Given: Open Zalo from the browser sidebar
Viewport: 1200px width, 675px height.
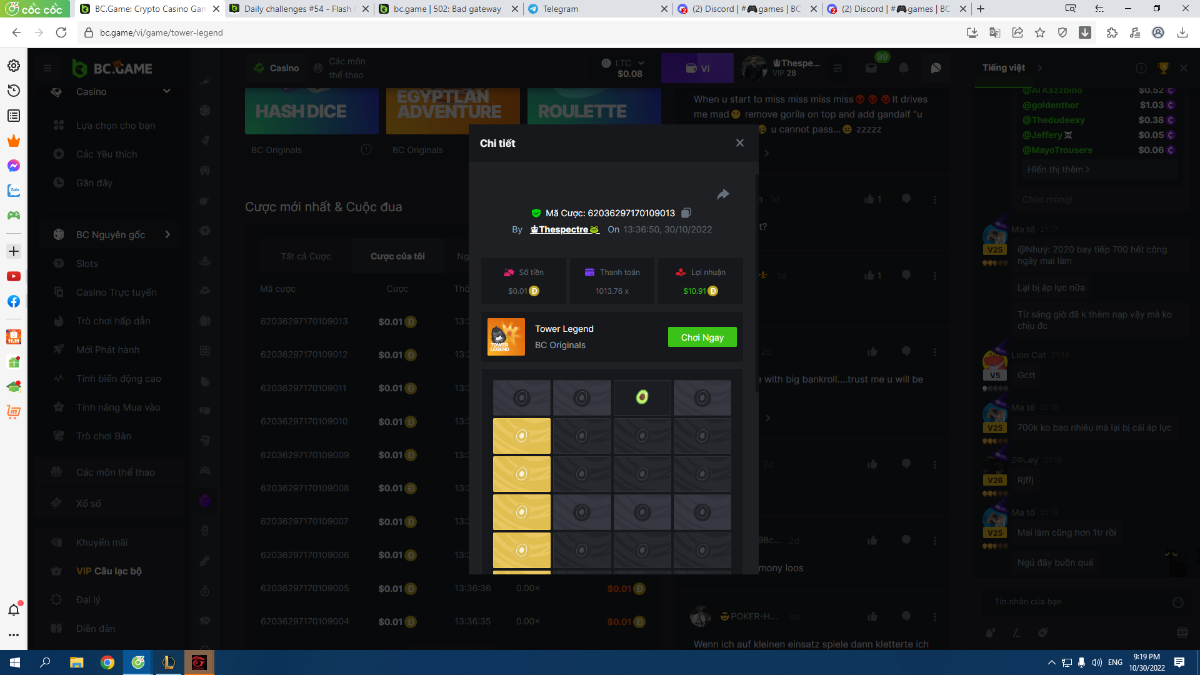Looking at the screenshot, I should click(14, 190).
